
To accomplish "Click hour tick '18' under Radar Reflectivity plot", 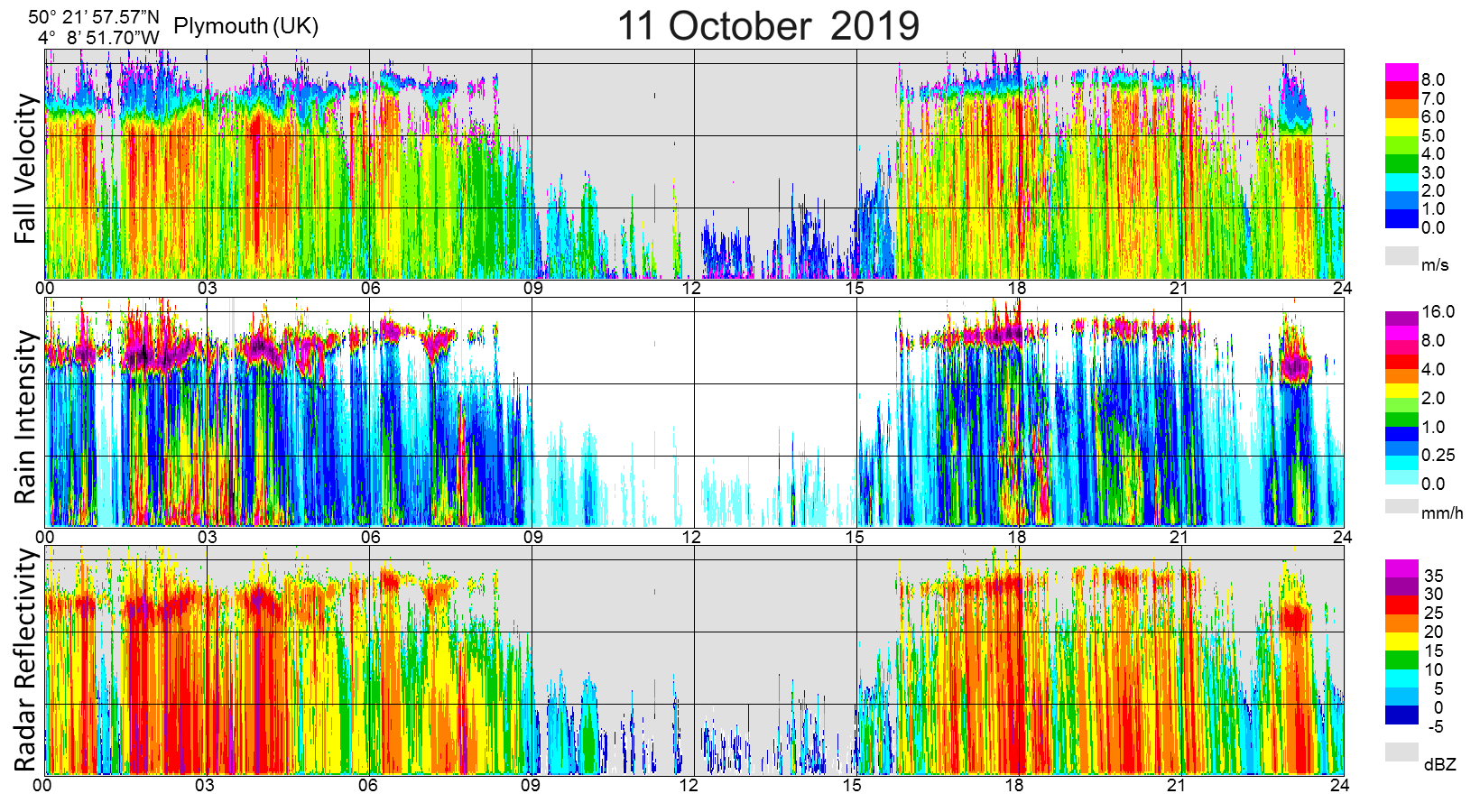I will (x=1014, y=785).
